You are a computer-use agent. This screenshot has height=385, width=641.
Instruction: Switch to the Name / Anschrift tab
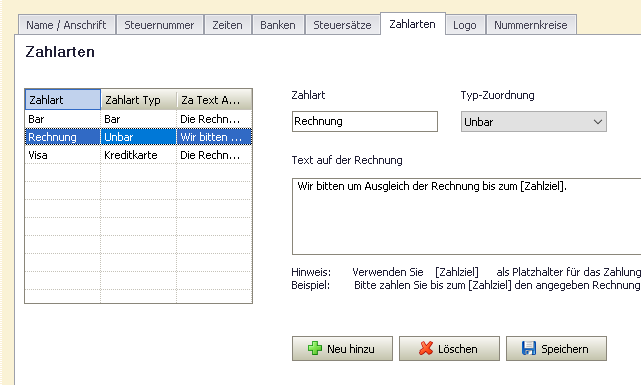[66, 25]
